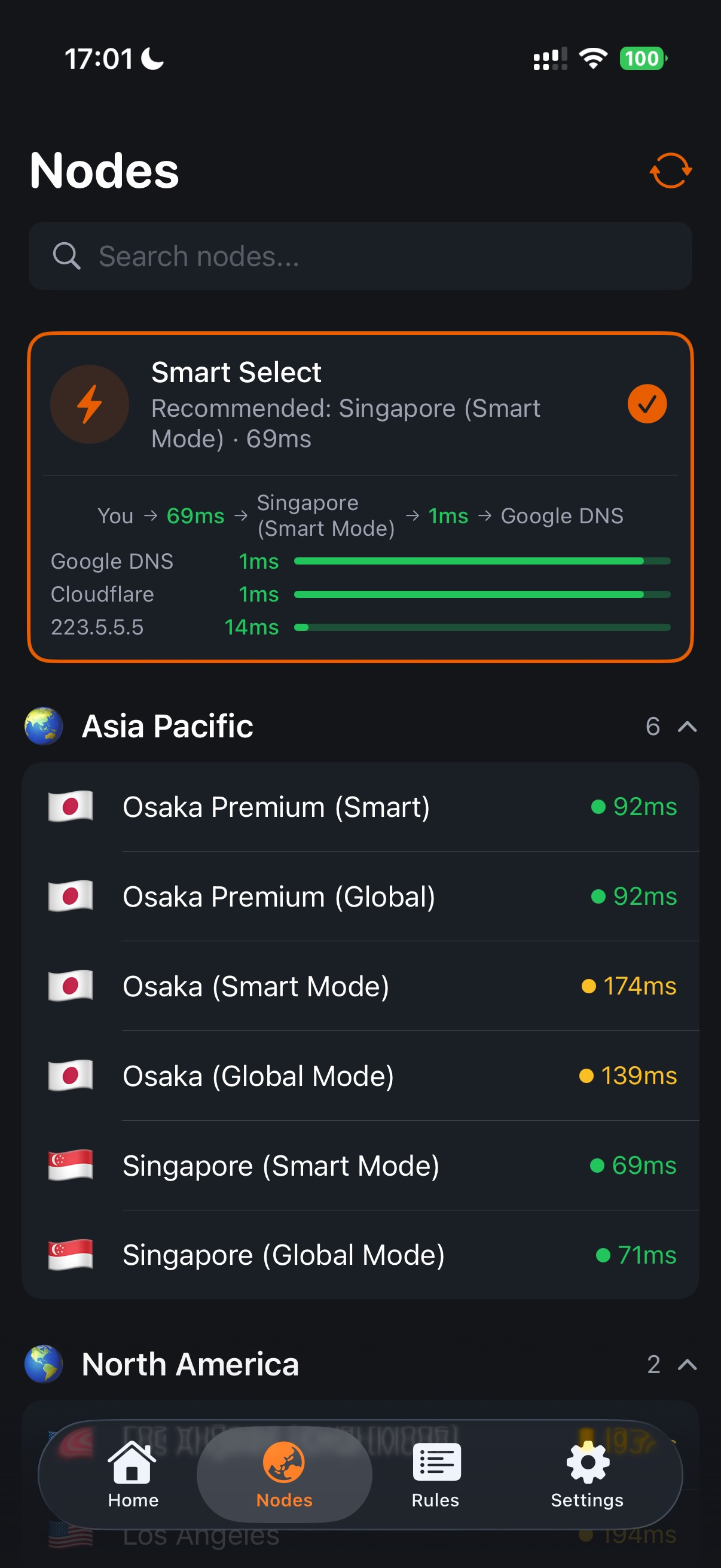Image resolution: width=721 pixels, height=1568 pixels.
Task: Tap the 174ms latency value
Action: tap(640, 986)
